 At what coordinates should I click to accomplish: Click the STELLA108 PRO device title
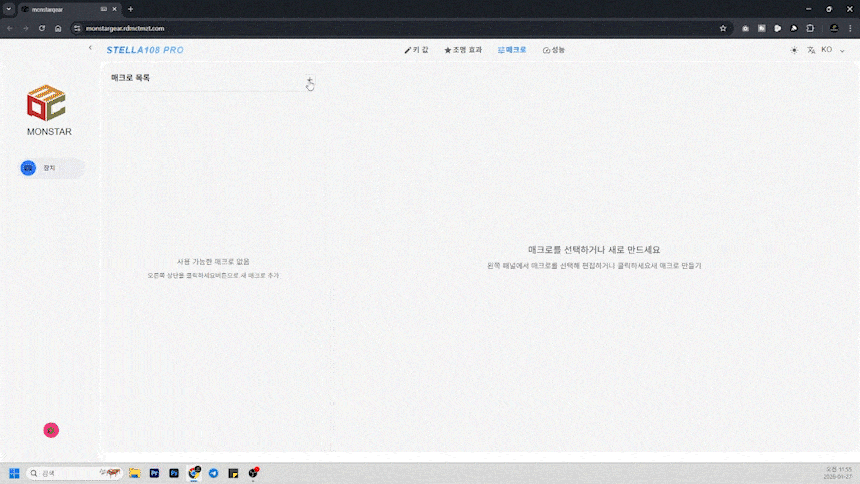tap(145, 50)
